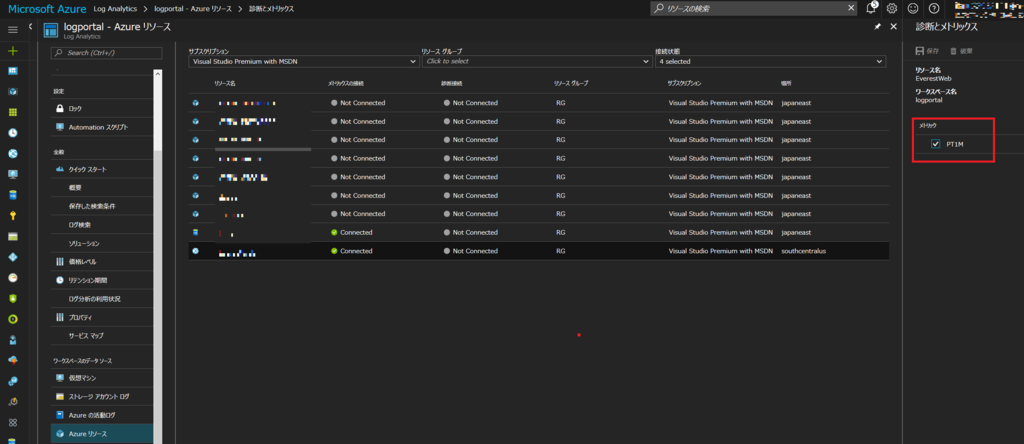Select the Azure リソース menu item
The width and height of the screenshot is (1024, 444).
pyautogui.click(x=102, y=434)
